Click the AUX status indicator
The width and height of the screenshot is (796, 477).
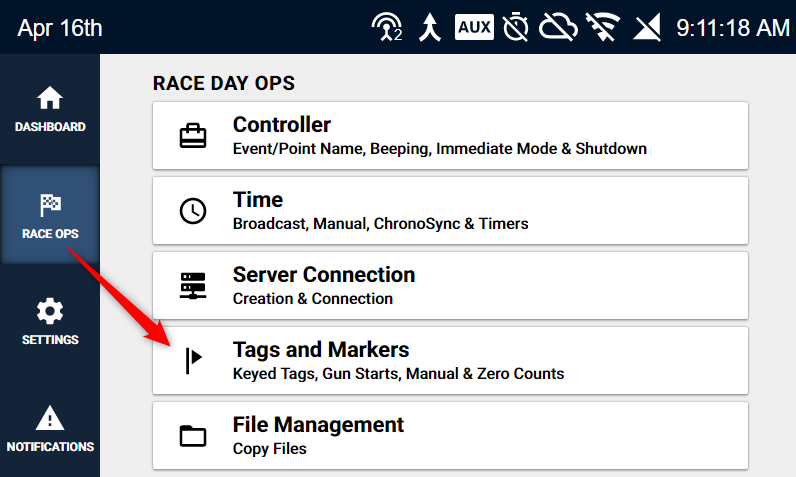pos(474,27)
